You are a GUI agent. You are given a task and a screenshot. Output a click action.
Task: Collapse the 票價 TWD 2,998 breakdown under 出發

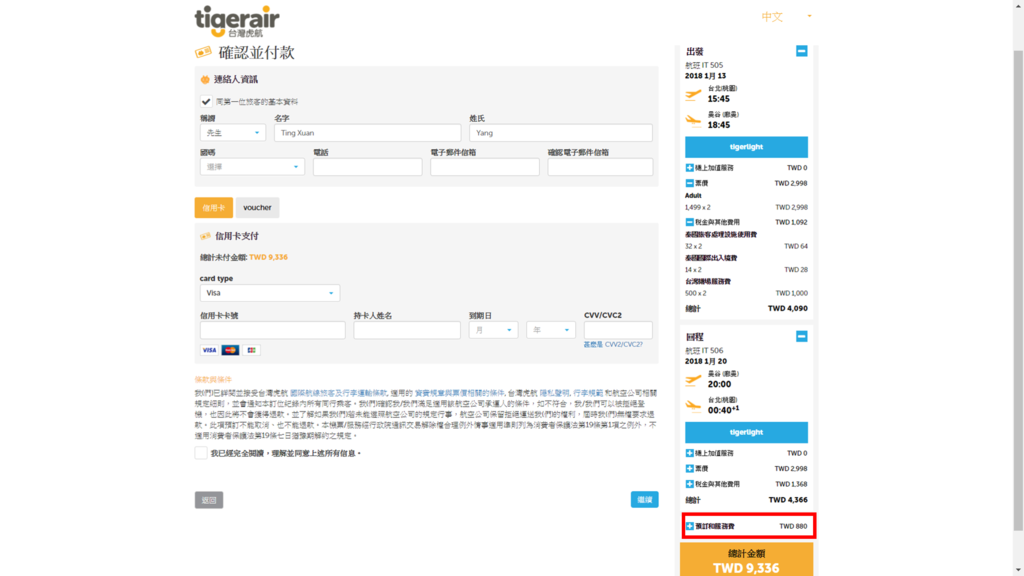(x=690, y=184)
